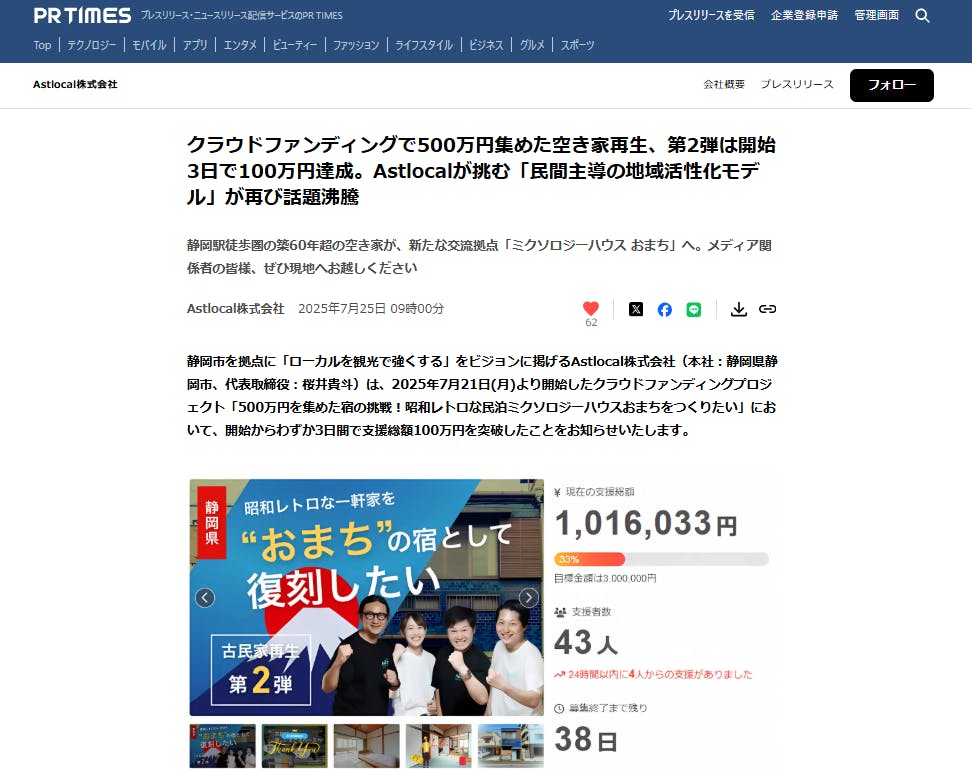Screen dimensions: 972x769
Task: Click プレスリリースを受信 link
Action: 711,16
